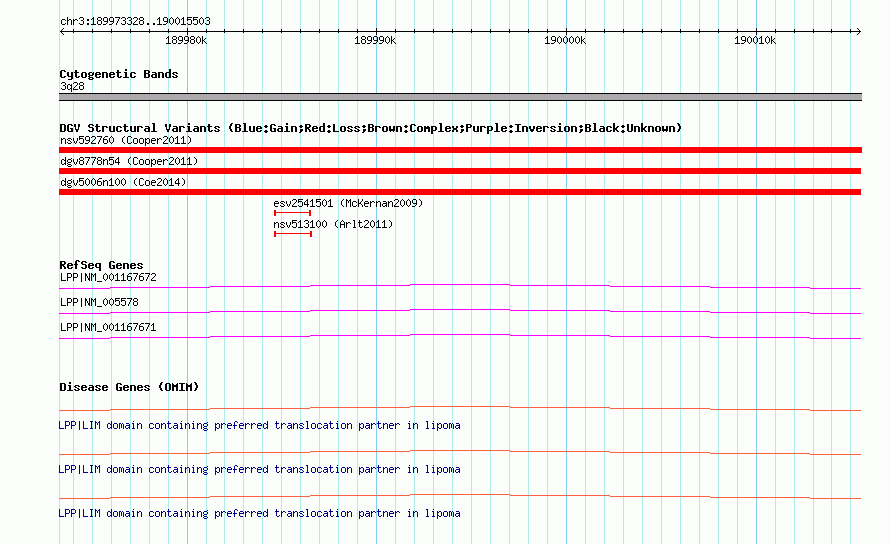Viewport: 890px width, 544px height.
Task: Click the gray 3q28 cytogenetic band bar
Action: [x=460, y=97]
